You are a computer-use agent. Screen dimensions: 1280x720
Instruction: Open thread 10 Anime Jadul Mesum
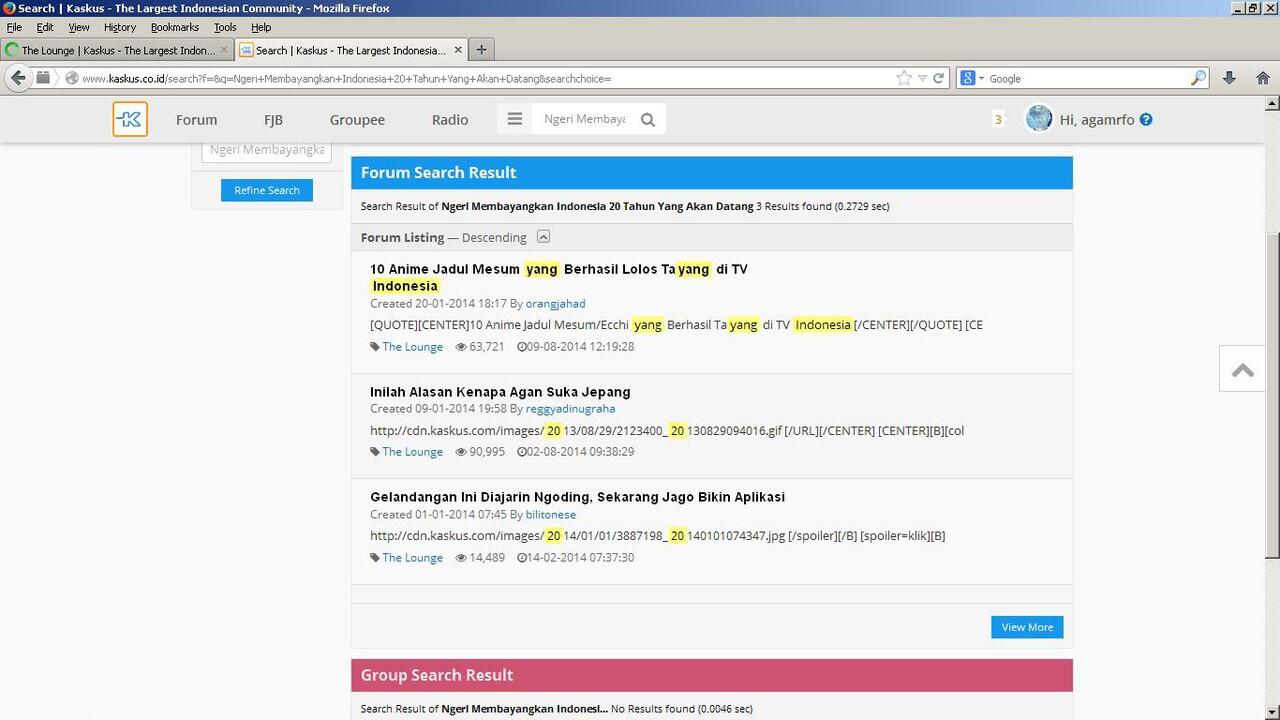tap(559, 277)
